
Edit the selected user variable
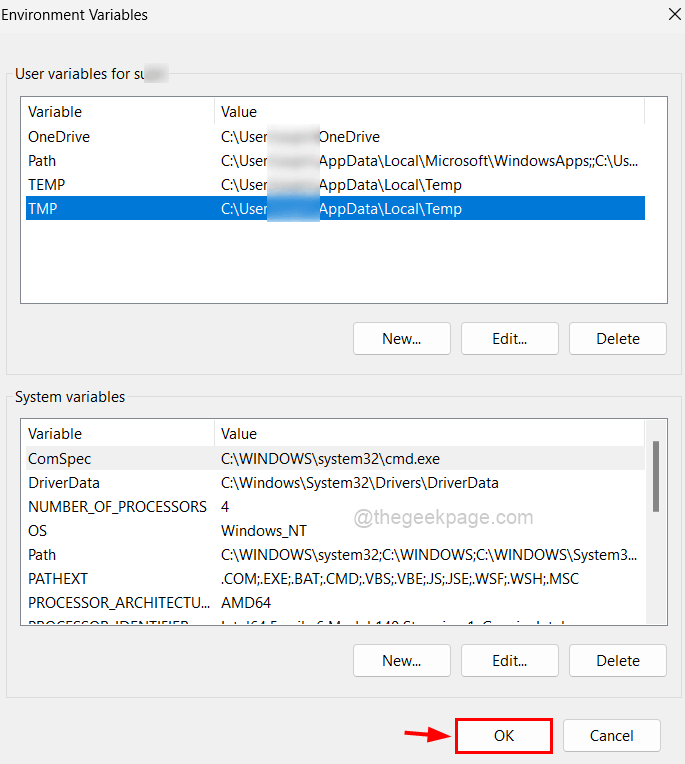509,338
